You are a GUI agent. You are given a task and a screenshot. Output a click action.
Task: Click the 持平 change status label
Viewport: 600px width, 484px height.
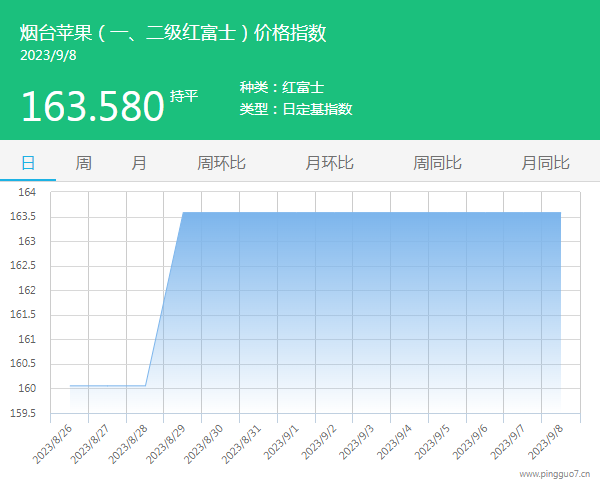coord(184,96)
